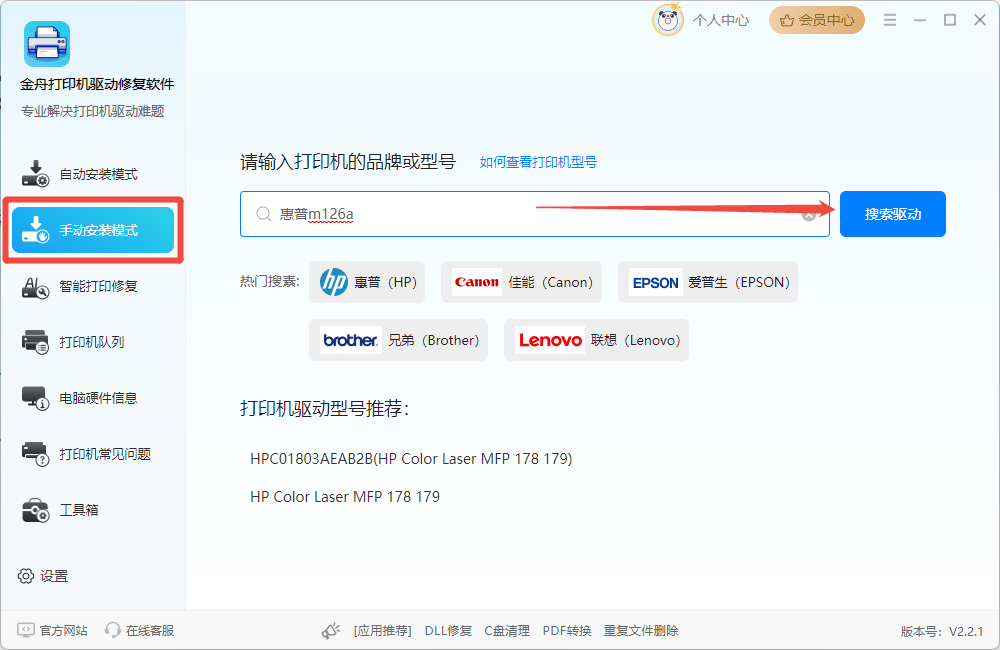Image resolution: width=1000 pixels, height=650 pixels.
Task: Choose HPC01803AEAB2B(HP Color Laser MFP 178 179)
Action: (x=411, y=459)
